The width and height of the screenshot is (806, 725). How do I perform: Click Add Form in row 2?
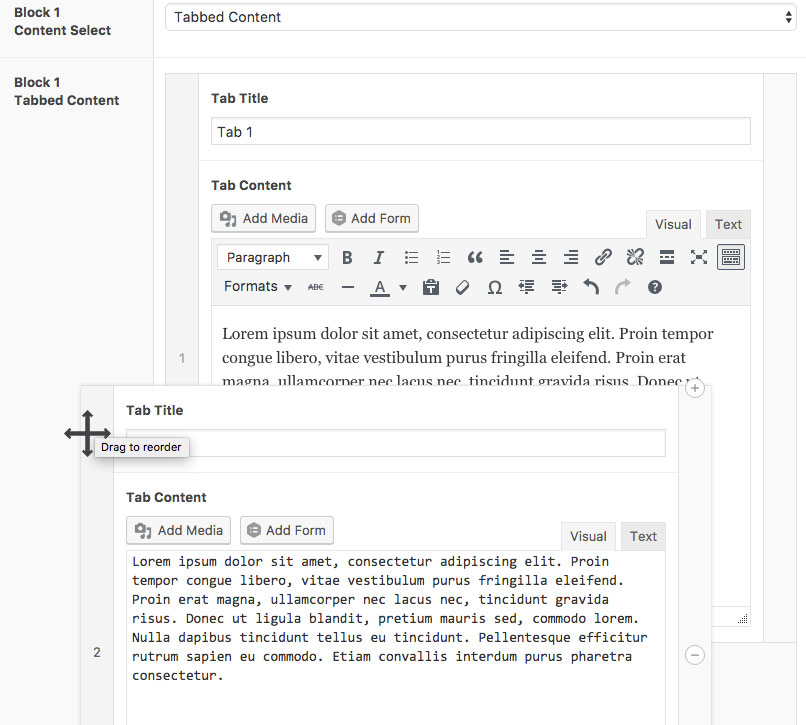(287, 531)
